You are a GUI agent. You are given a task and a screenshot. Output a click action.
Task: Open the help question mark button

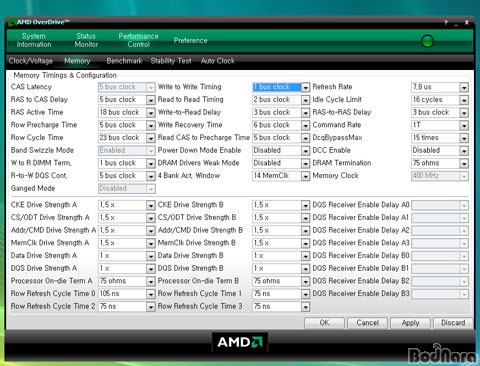point(446,23)
